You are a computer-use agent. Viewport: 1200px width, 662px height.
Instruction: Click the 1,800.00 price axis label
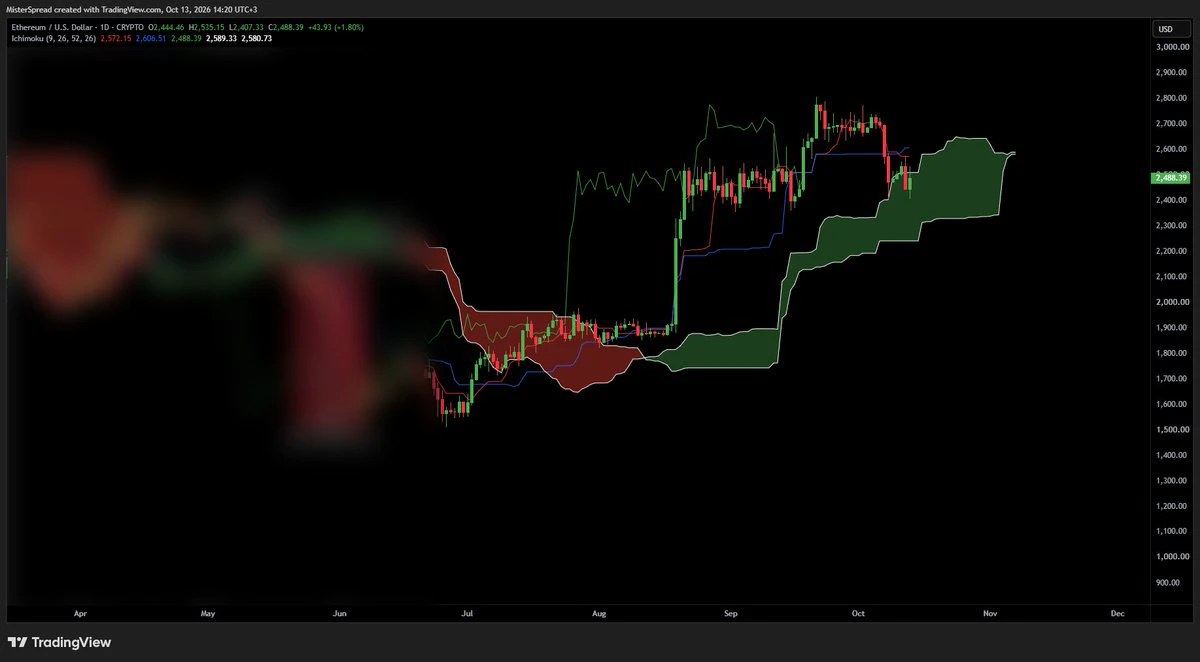click(1171, 353)
